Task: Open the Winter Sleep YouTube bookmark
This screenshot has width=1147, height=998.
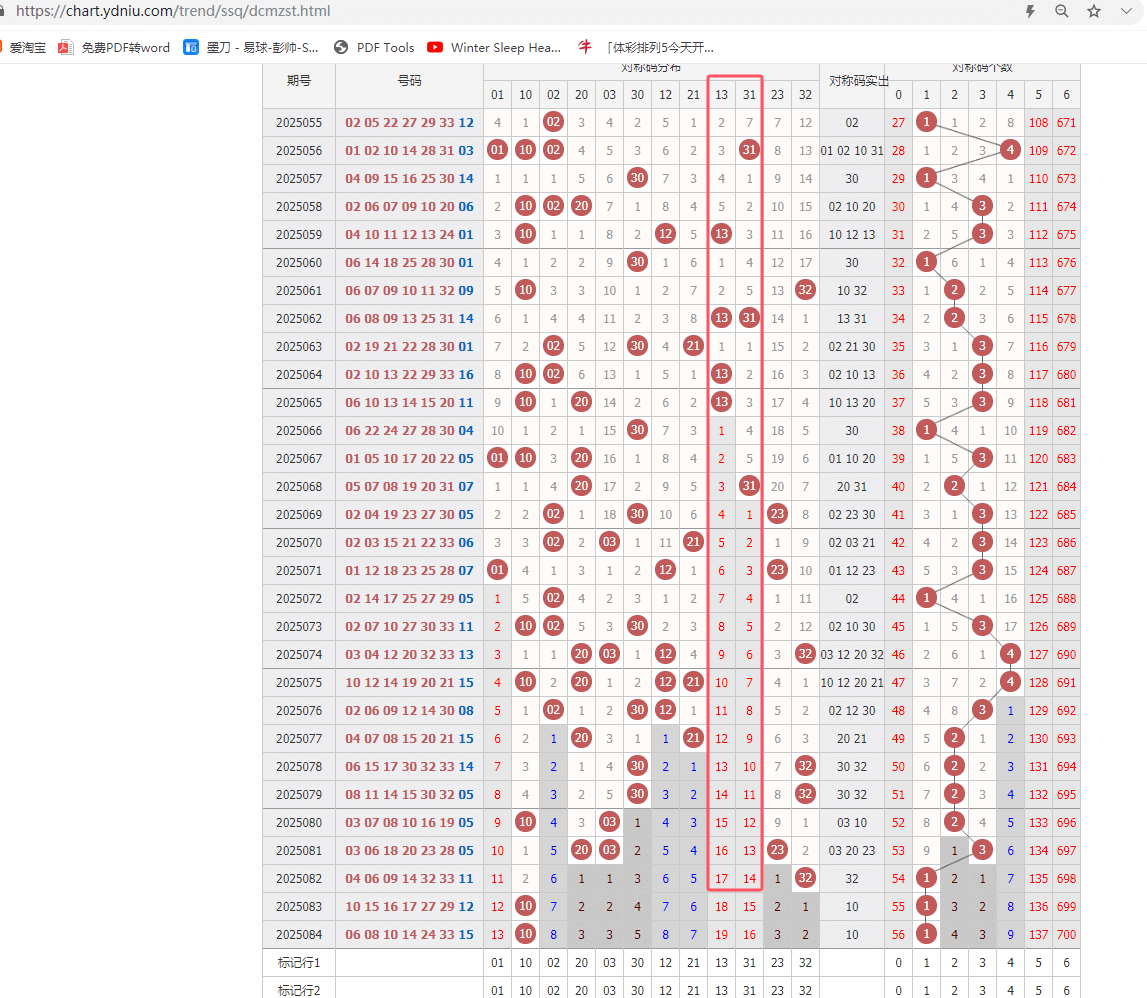Action: click(494, 47)
